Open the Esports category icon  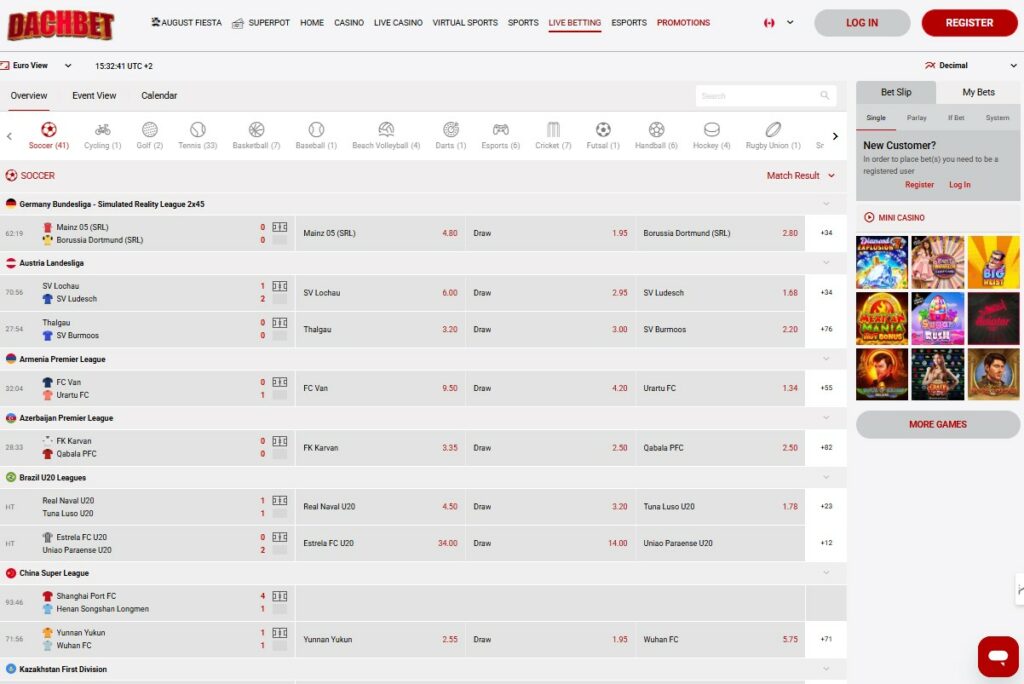coord(500,135)
